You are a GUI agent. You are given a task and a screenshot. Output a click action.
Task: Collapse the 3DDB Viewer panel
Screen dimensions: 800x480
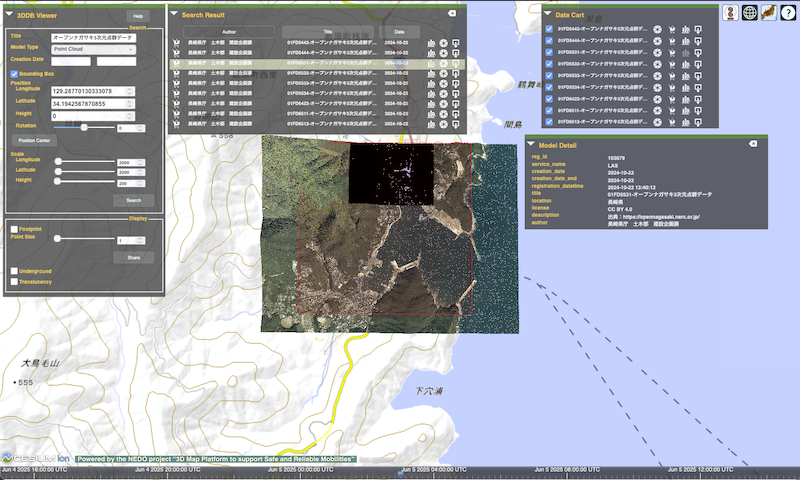[9, 14]
